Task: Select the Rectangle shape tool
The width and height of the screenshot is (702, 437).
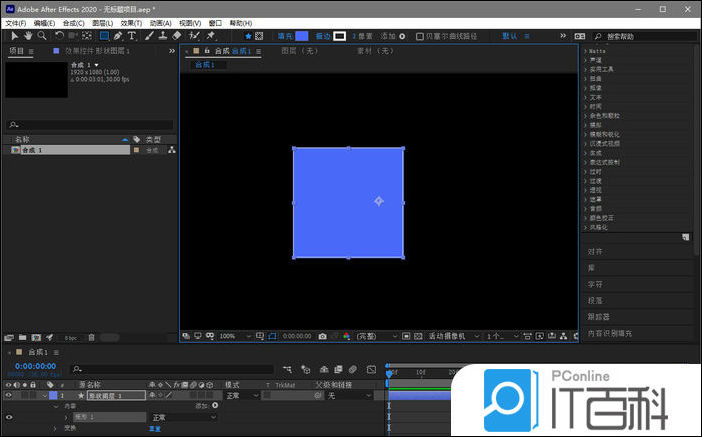Action: 102,36
